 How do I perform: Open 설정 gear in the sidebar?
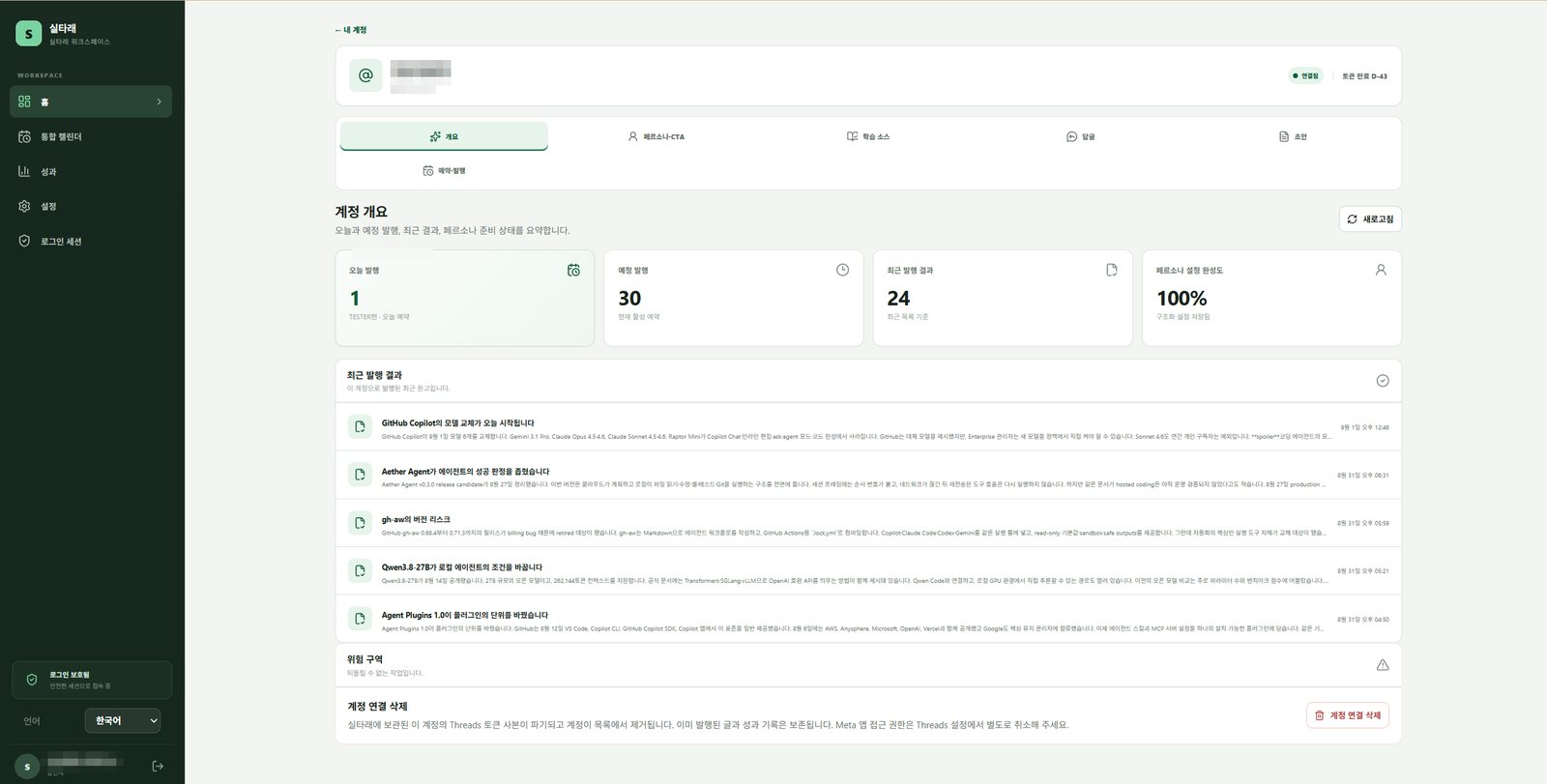(24, 206)
